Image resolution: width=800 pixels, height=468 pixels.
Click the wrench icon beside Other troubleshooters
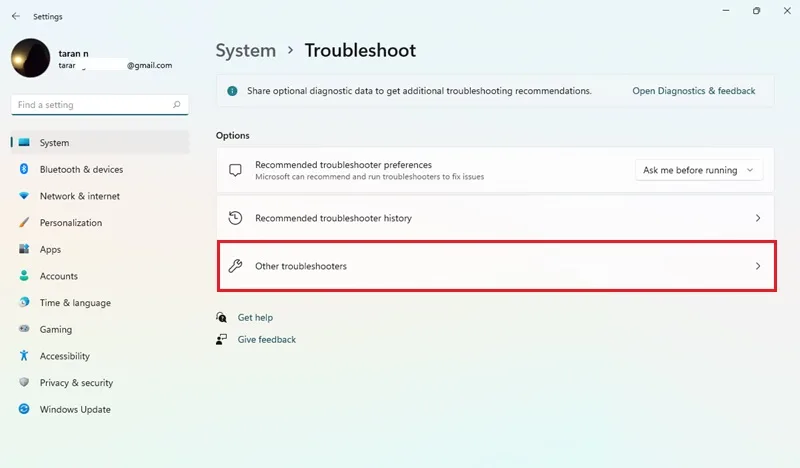pos(235,266)
